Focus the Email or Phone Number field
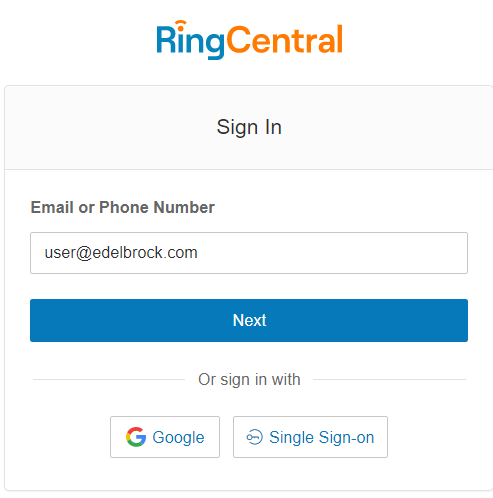This screenshot has width=493, height=498. (249, 253)
